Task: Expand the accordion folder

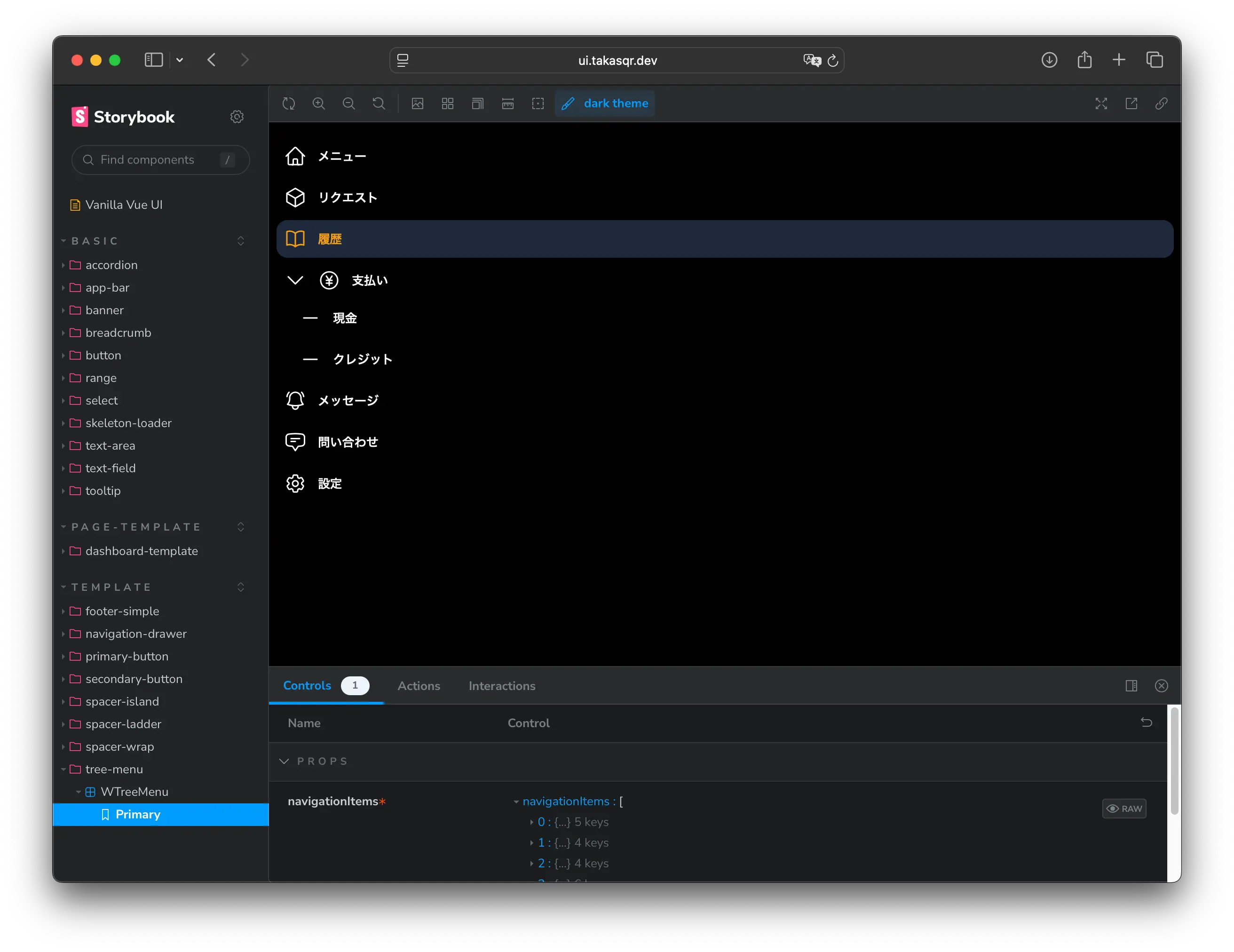Action: pos(111,265)
